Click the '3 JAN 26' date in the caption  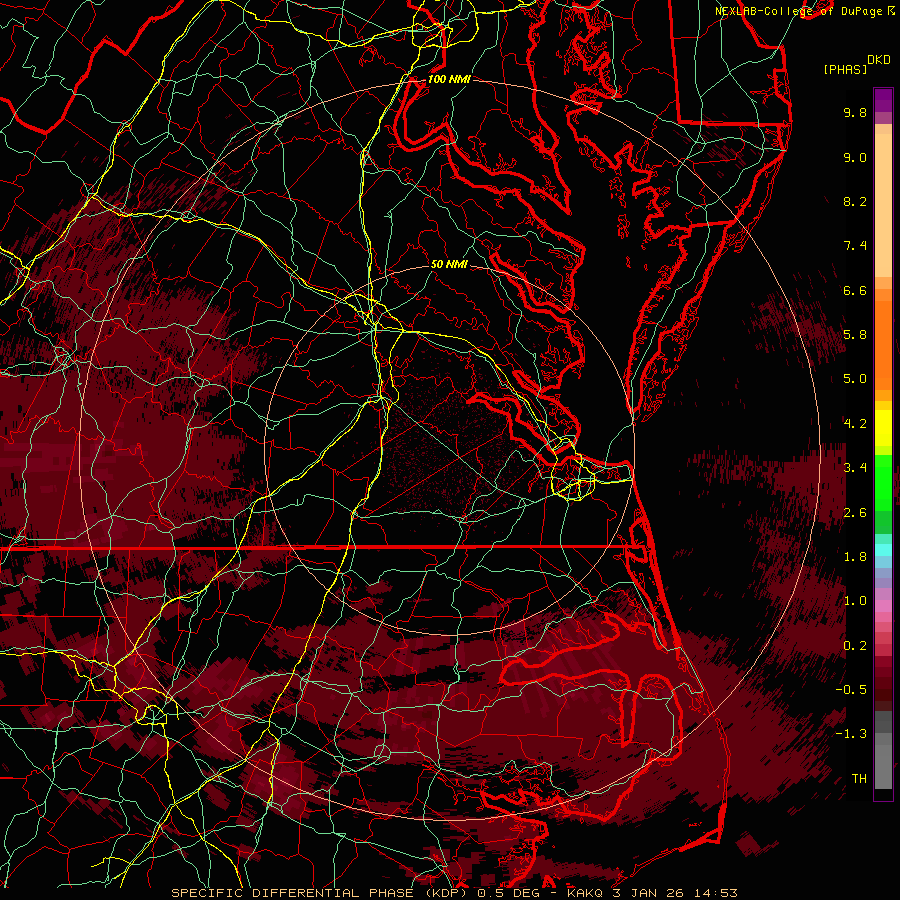(650, 893)
